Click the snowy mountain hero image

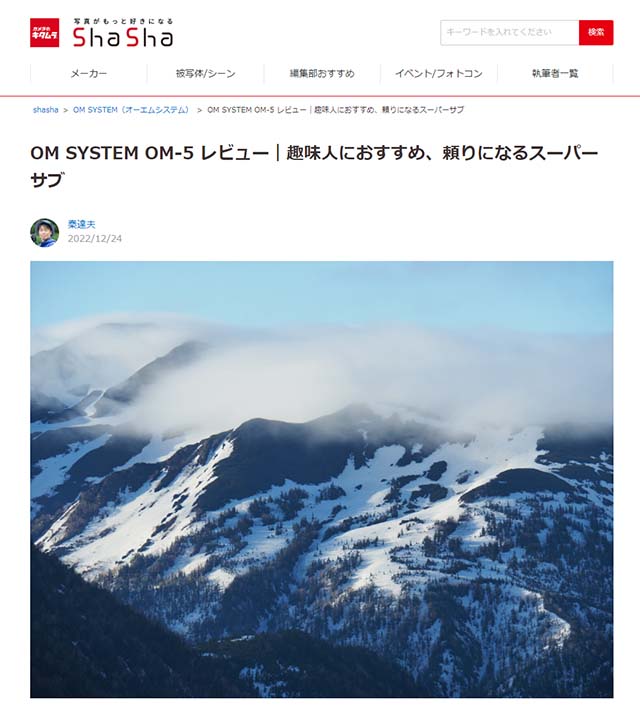pyautogui.click(x=321, y=479)
